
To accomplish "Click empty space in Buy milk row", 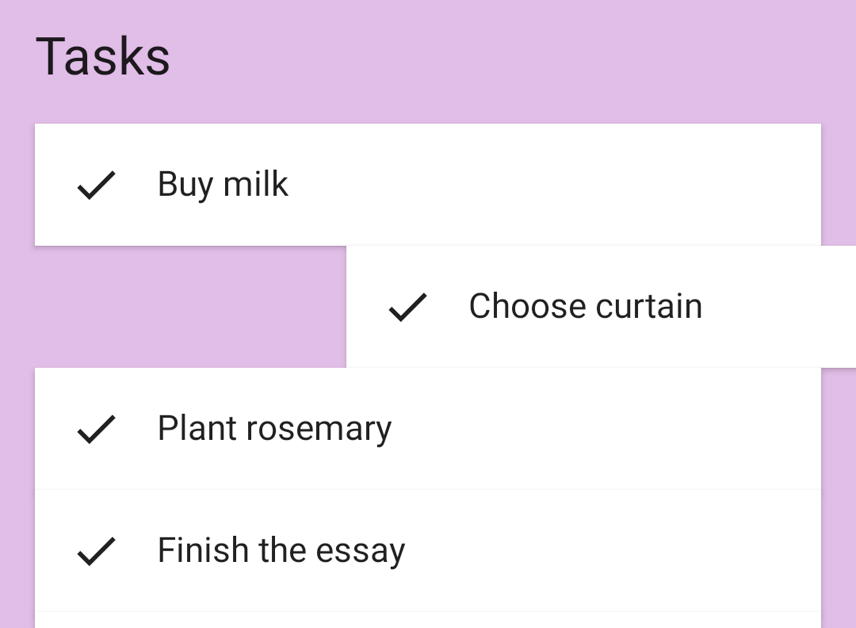I will coord(560,185).
